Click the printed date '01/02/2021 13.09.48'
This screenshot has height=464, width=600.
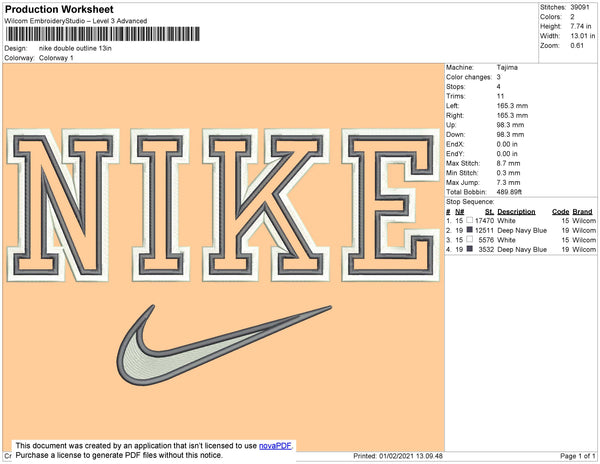(411, 456)
